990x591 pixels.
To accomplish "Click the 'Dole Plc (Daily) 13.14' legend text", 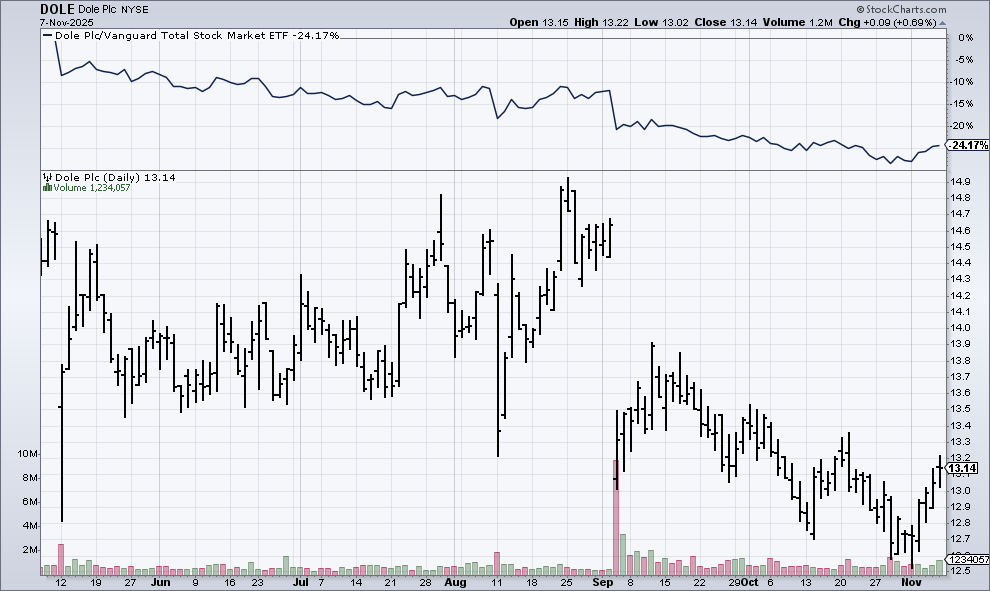I will pyautogui.click(x=115, y=177).
